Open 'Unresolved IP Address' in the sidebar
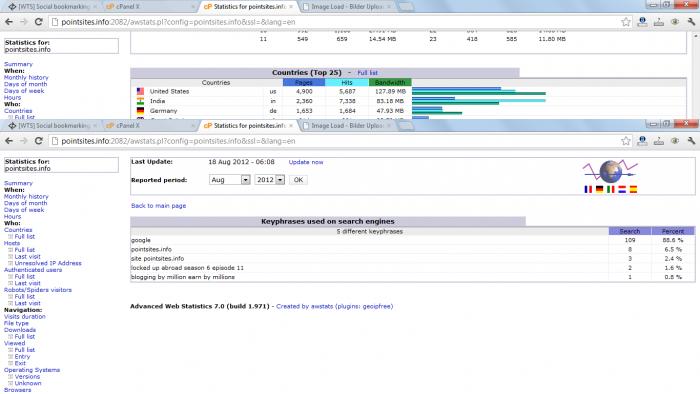 coord(48,263)
